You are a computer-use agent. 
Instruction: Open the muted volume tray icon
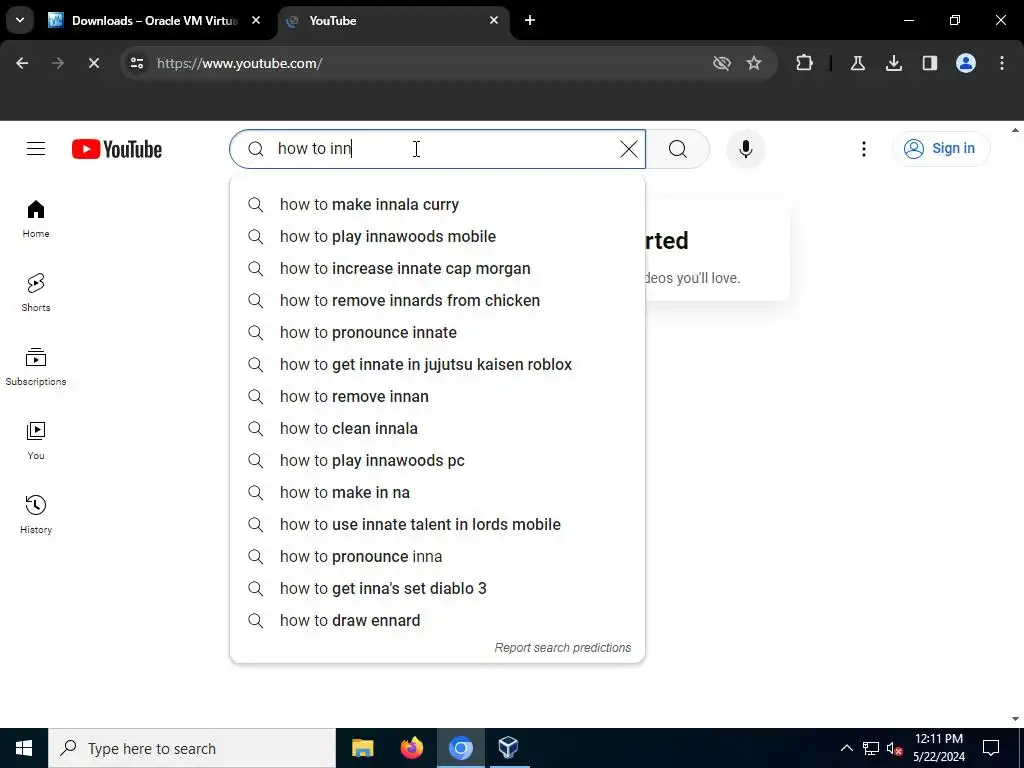point(894,748)
